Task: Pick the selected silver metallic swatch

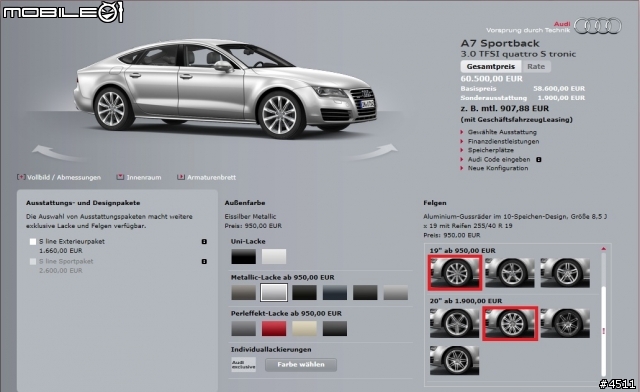Action: 274,292
